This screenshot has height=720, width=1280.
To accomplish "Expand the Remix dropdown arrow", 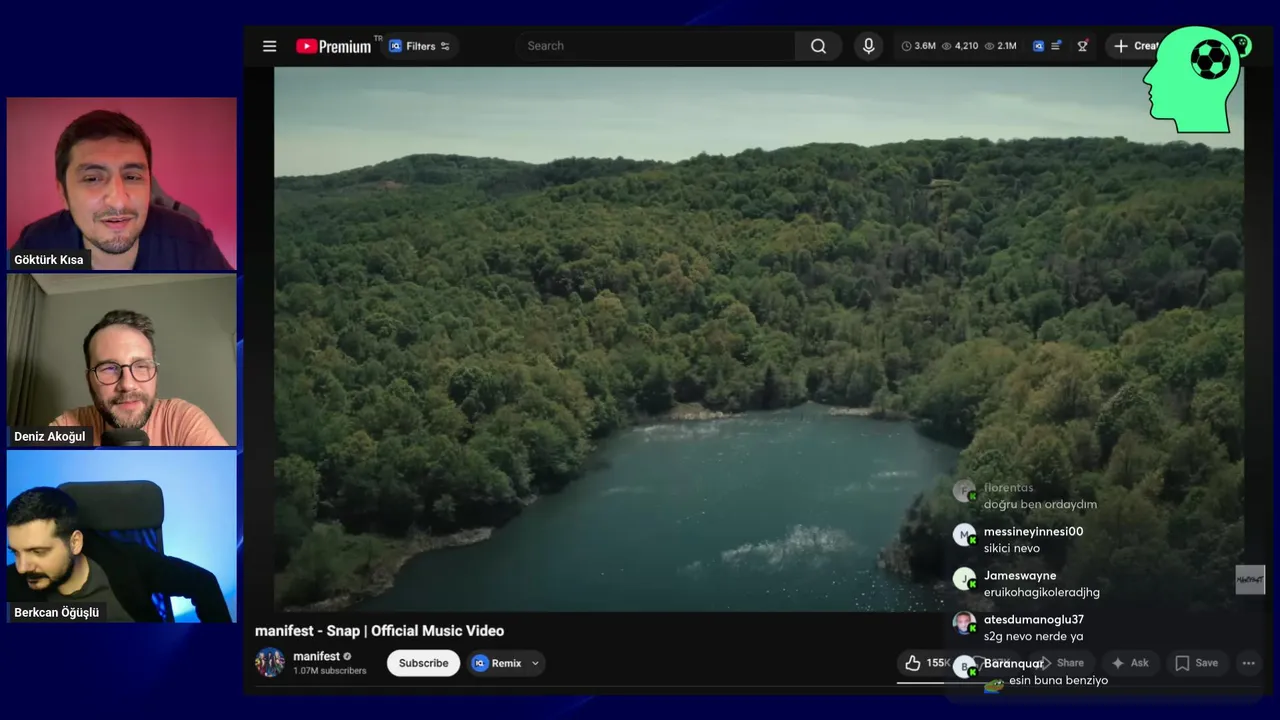I will point(535,663).
